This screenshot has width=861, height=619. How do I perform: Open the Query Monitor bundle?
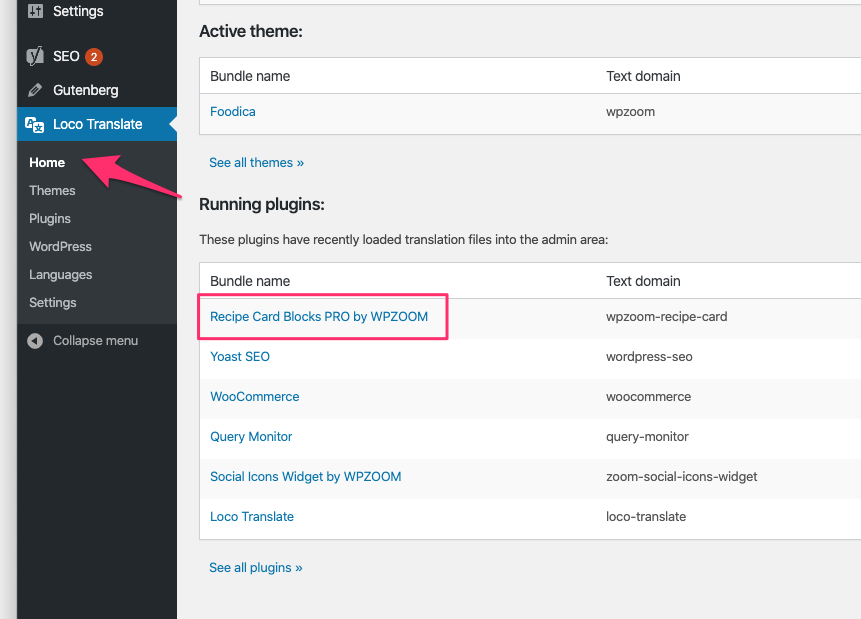pyautogui.click(x=251, y=437)
